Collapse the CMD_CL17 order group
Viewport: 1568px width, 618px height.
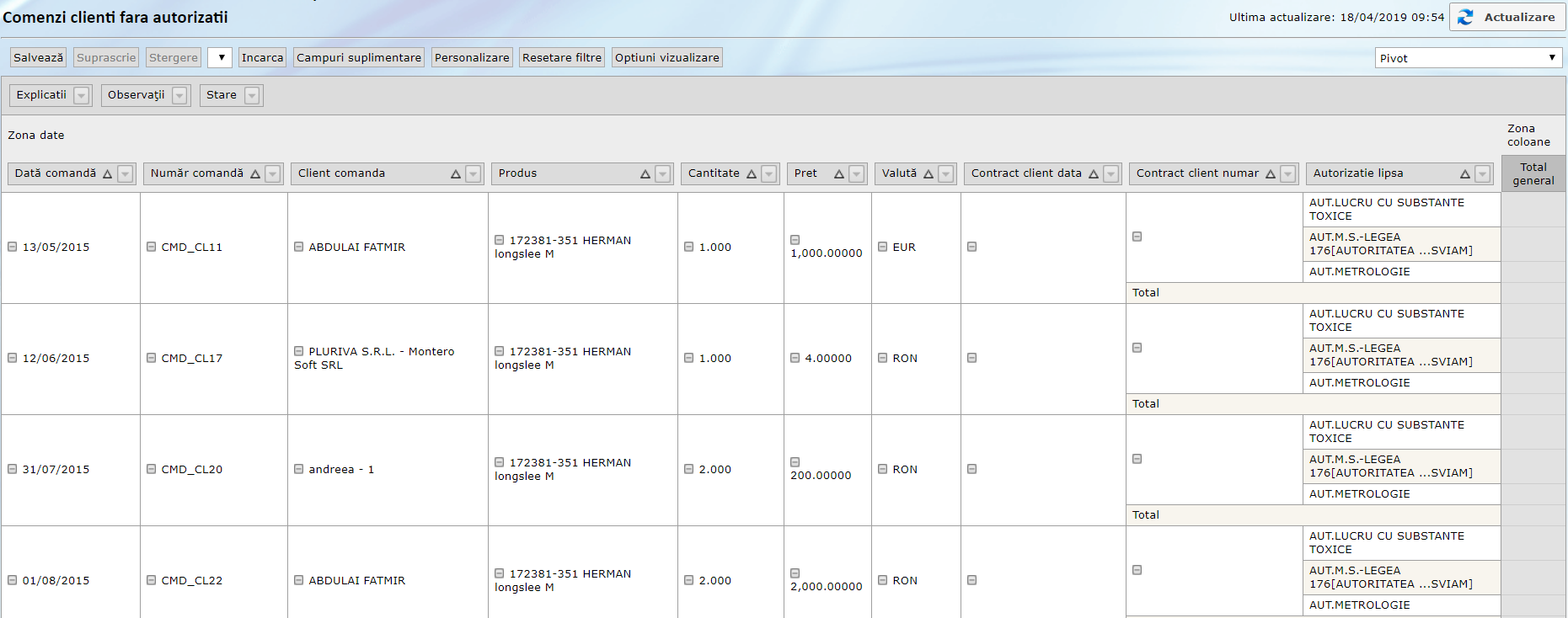pos(152,358)
